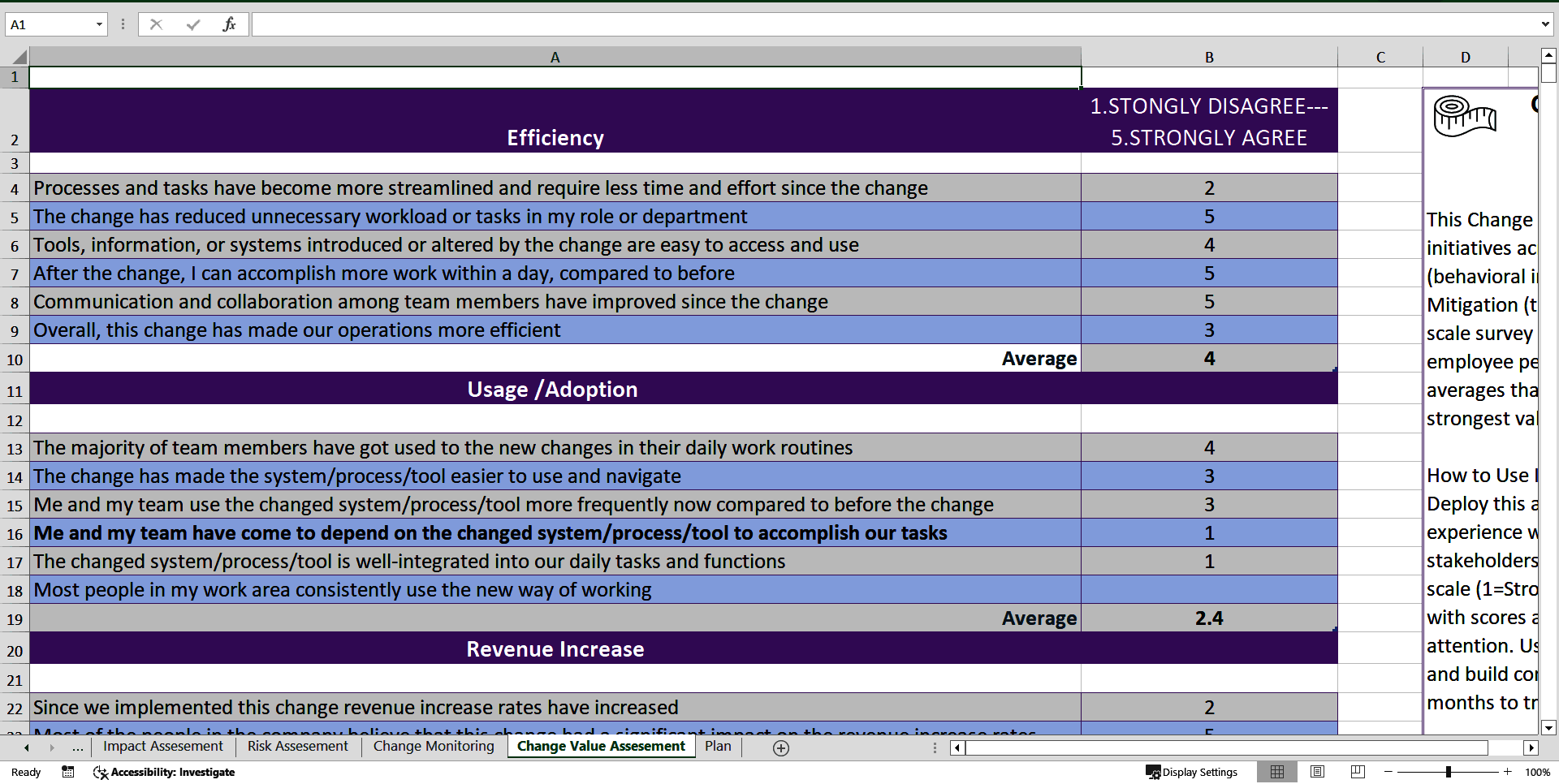The image size is (1559, 784).
Task: Open the Change Monitoring sheet tab
Action: tap(434, 747)
